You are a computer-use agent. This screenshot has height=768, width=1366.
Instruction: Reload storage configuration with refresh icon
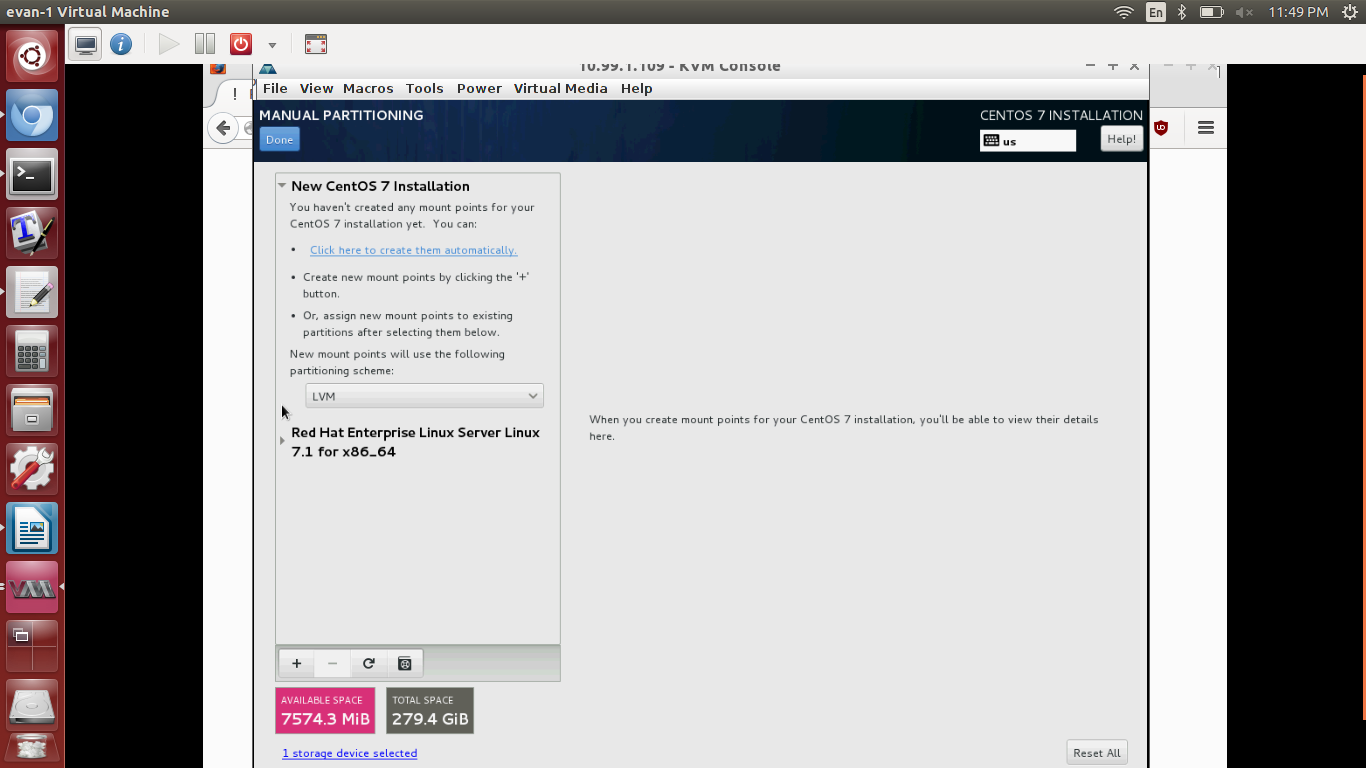(369, 663)
